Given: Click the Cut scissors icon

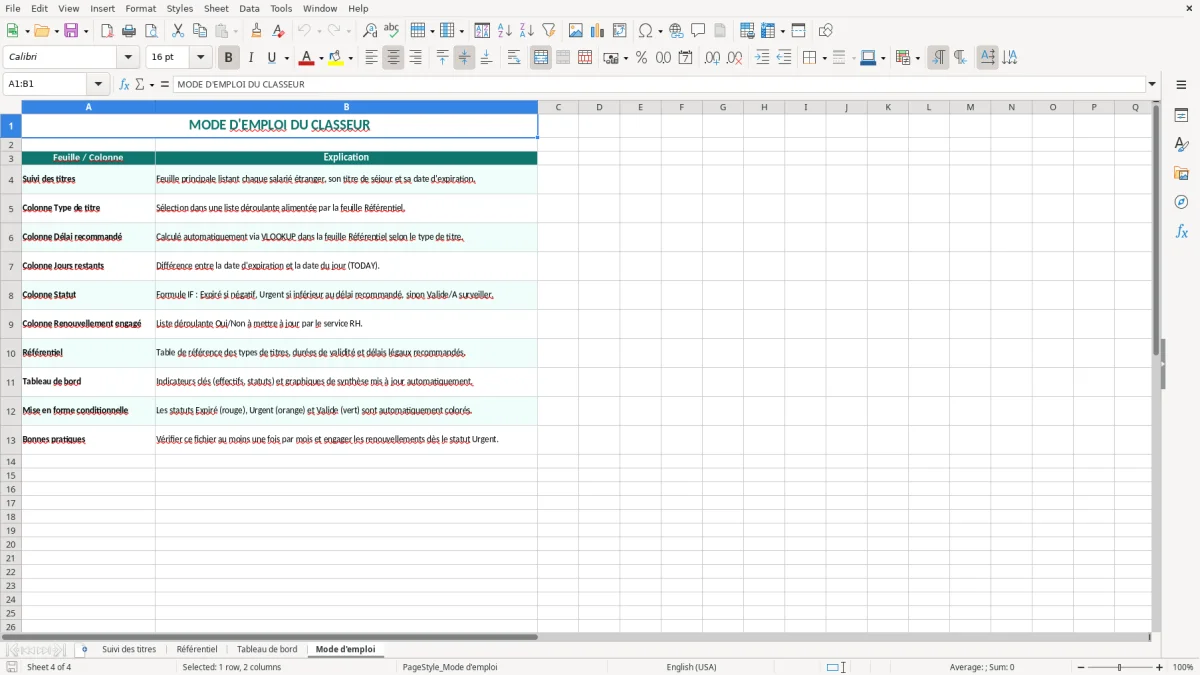Looking at the screenshot, I should pyautogui.click(x=178, y=31).
